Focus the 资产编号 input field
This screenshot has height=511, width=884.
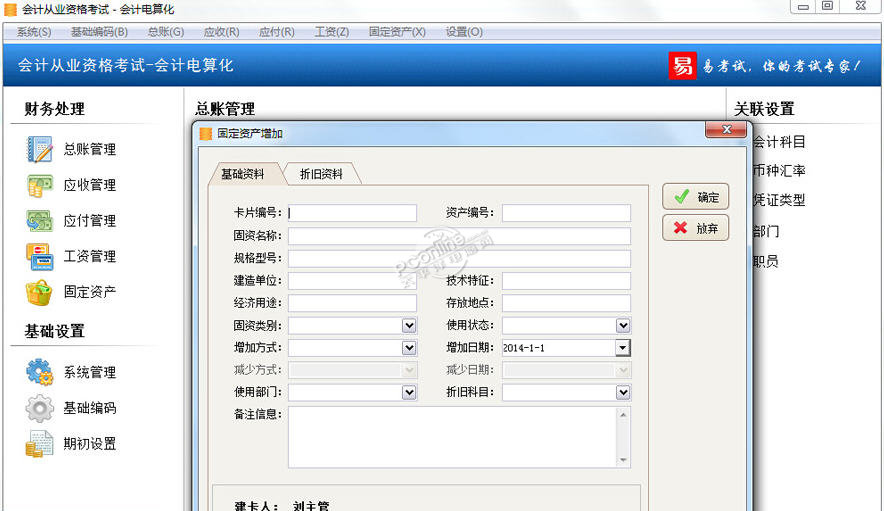point(566,213)
